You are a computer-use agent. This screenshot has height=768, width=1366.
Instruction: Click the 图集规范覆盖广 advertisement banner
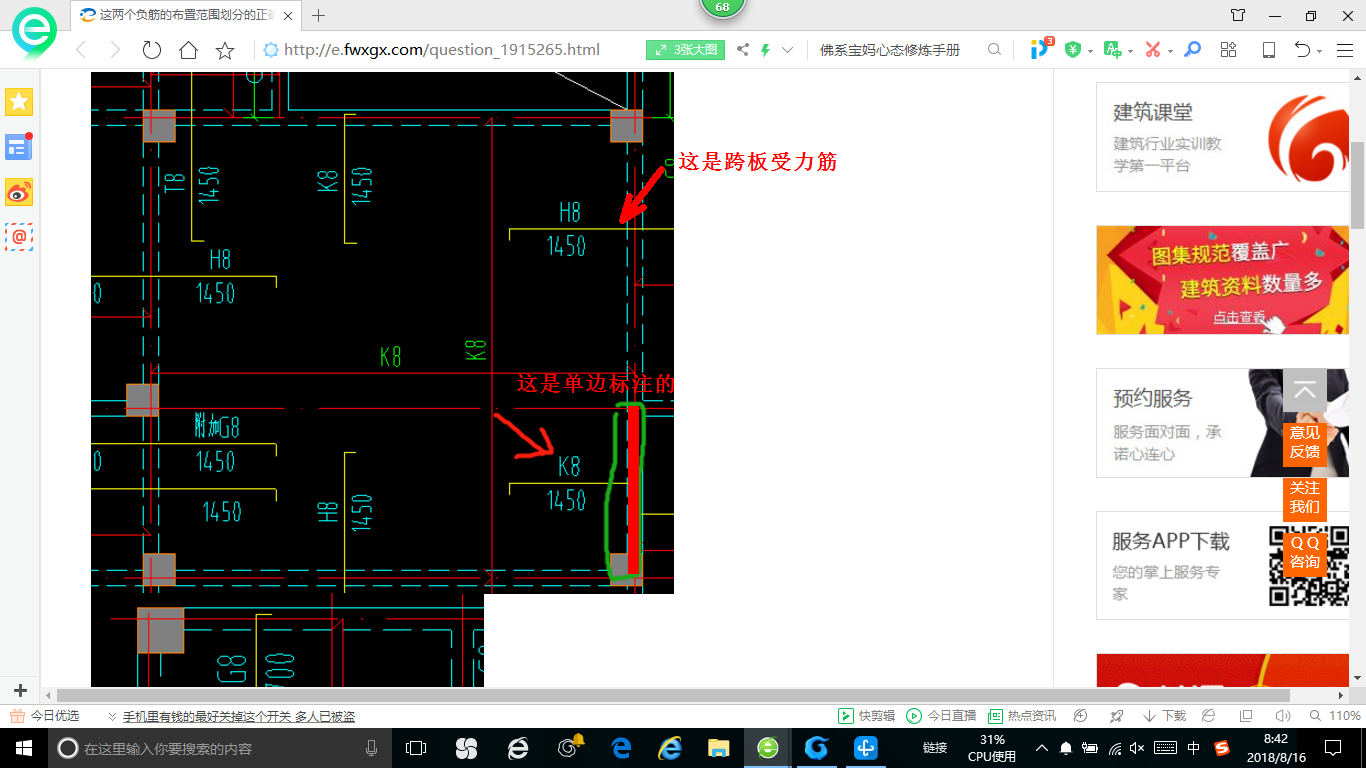click(x=1224, y=280)
